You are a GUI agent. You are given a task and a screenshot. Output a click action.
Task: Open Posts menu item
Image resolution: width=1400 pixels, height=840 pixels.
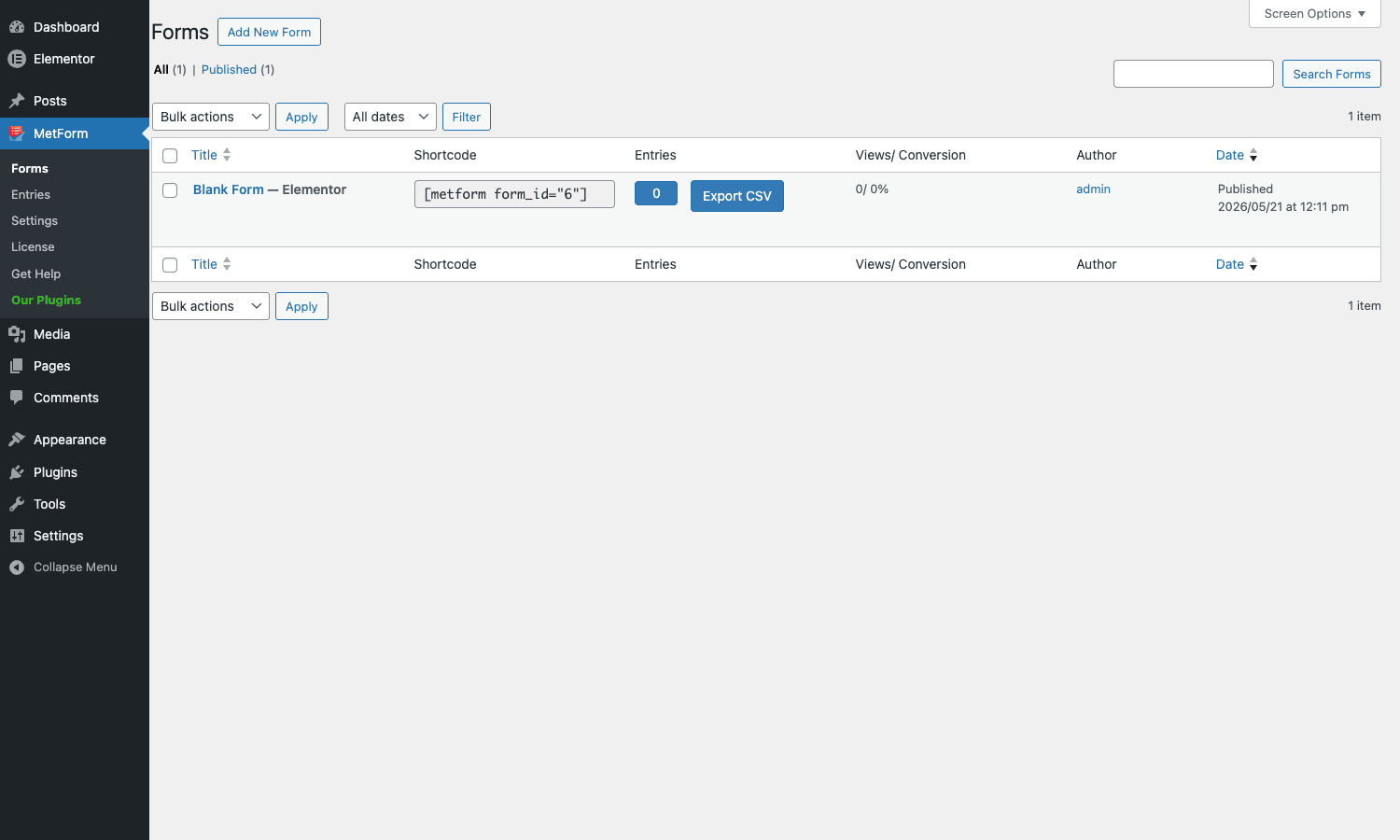tap(50, 101)
